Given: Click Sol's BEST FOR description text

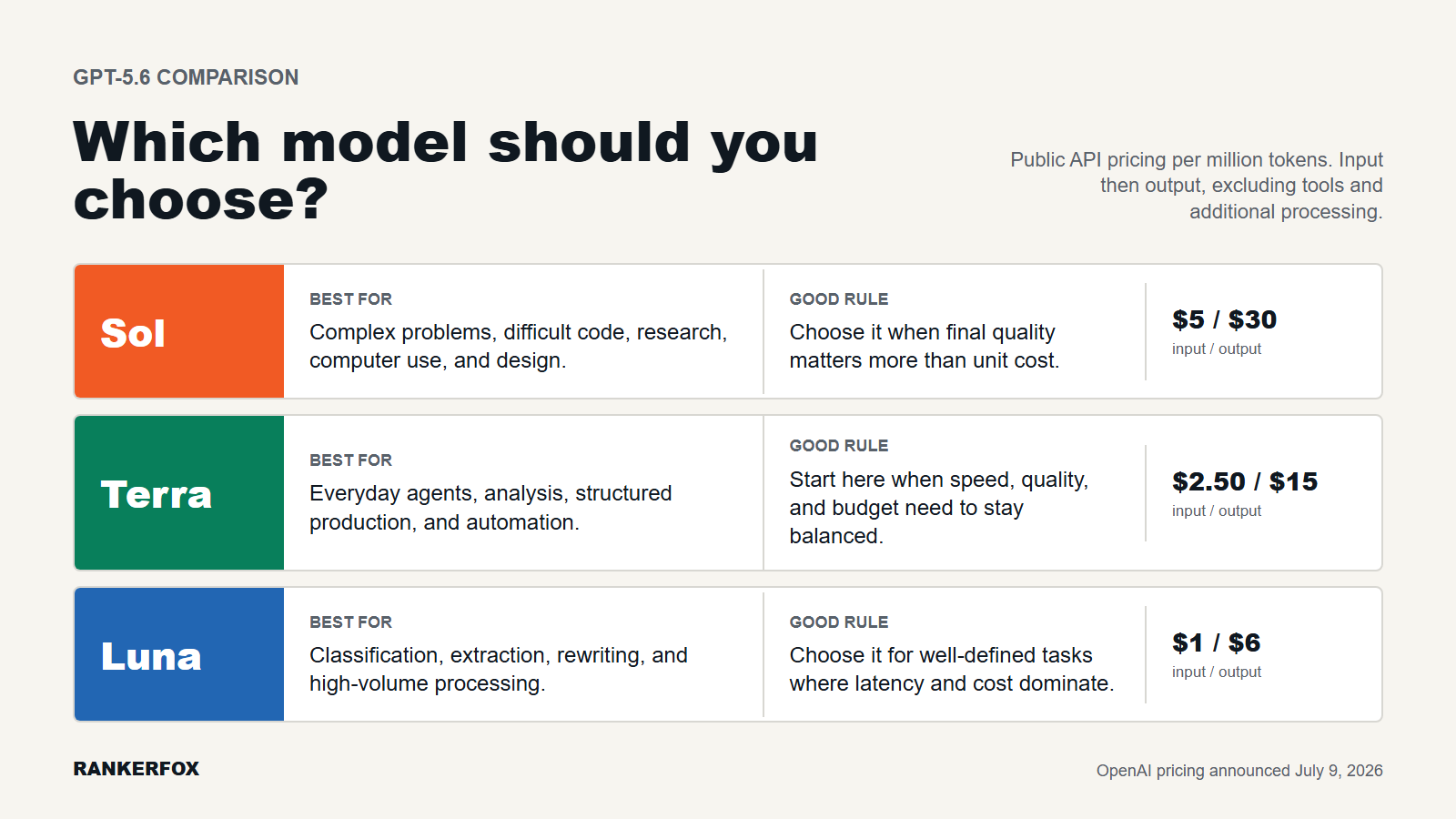Looking at the screenshot, I should tap(518, 346).
